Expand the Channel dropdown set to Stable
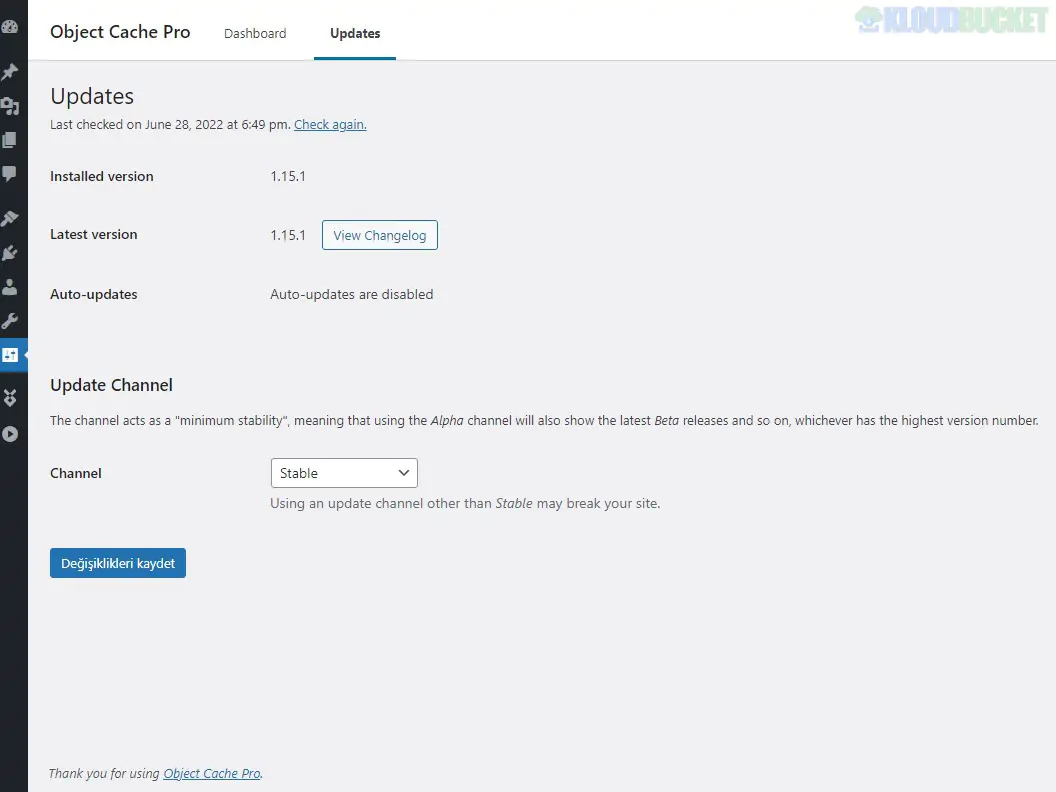 (x=344, y=473)
